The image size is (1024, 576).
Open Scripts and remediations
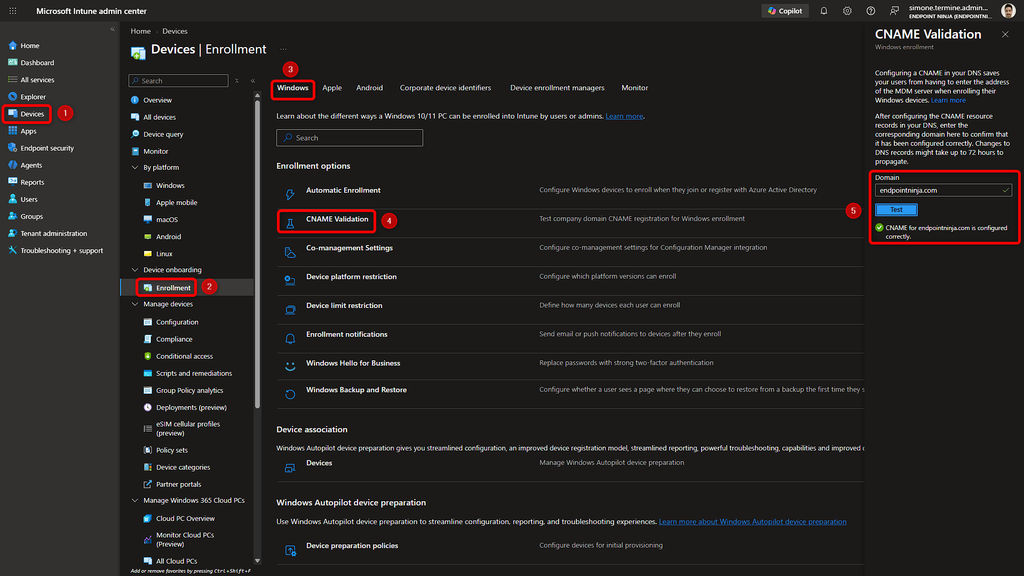[x=194, y=373]
